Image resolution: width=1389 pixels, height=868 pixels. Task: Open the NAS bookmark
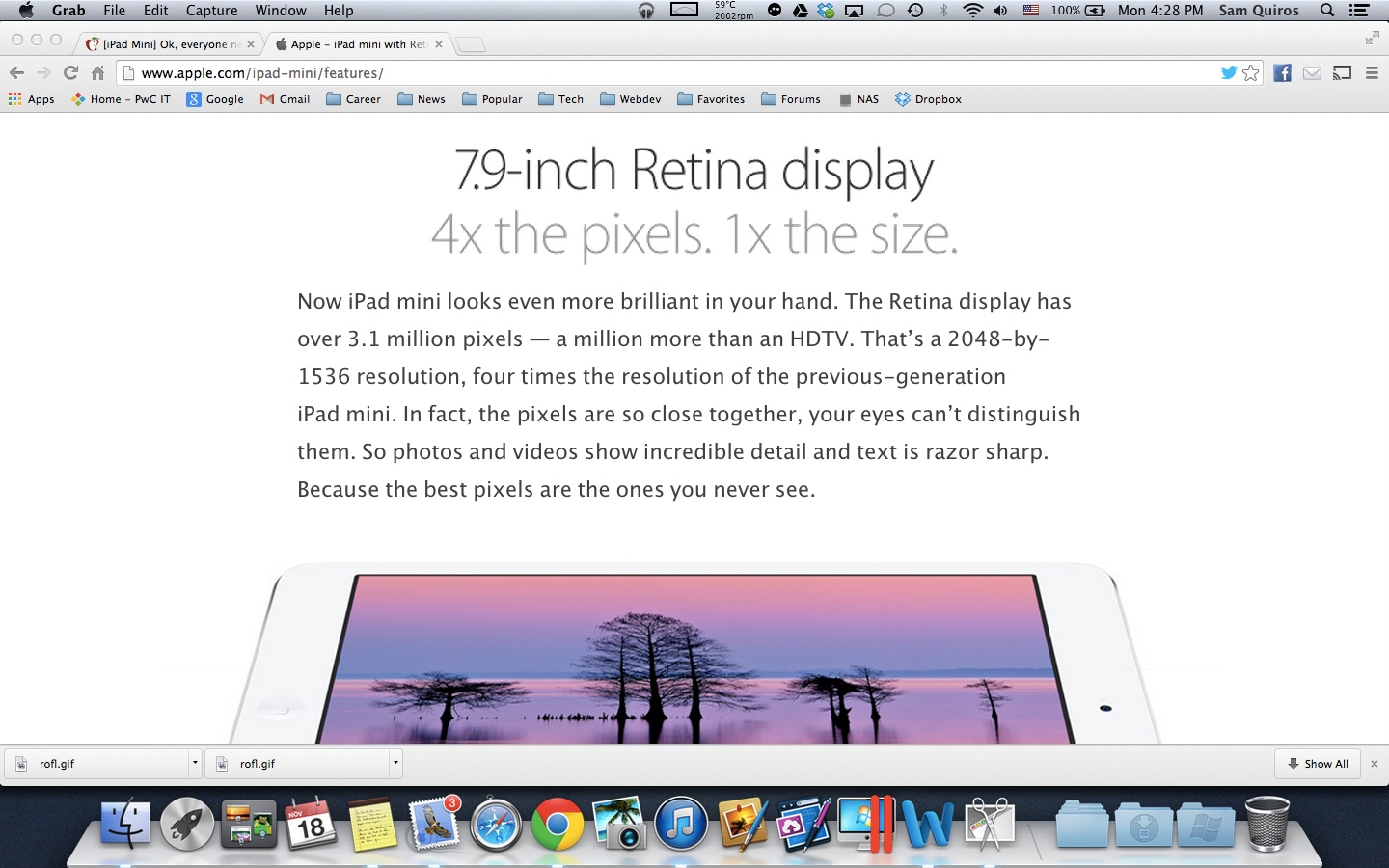point(858,99)
